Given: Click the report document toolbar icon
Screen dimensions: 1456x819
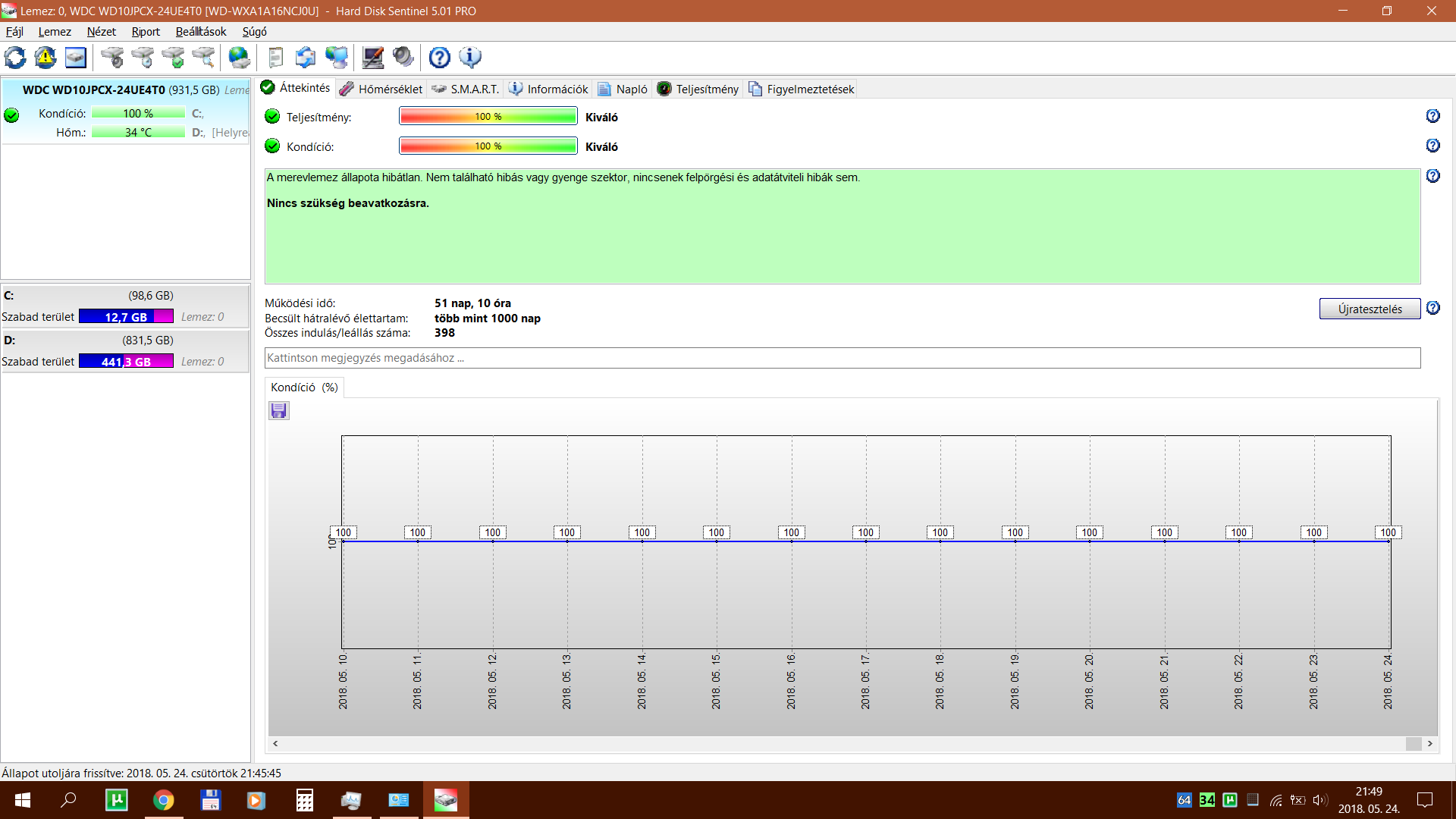Looking at the screenshot, I should click(276, 58).
